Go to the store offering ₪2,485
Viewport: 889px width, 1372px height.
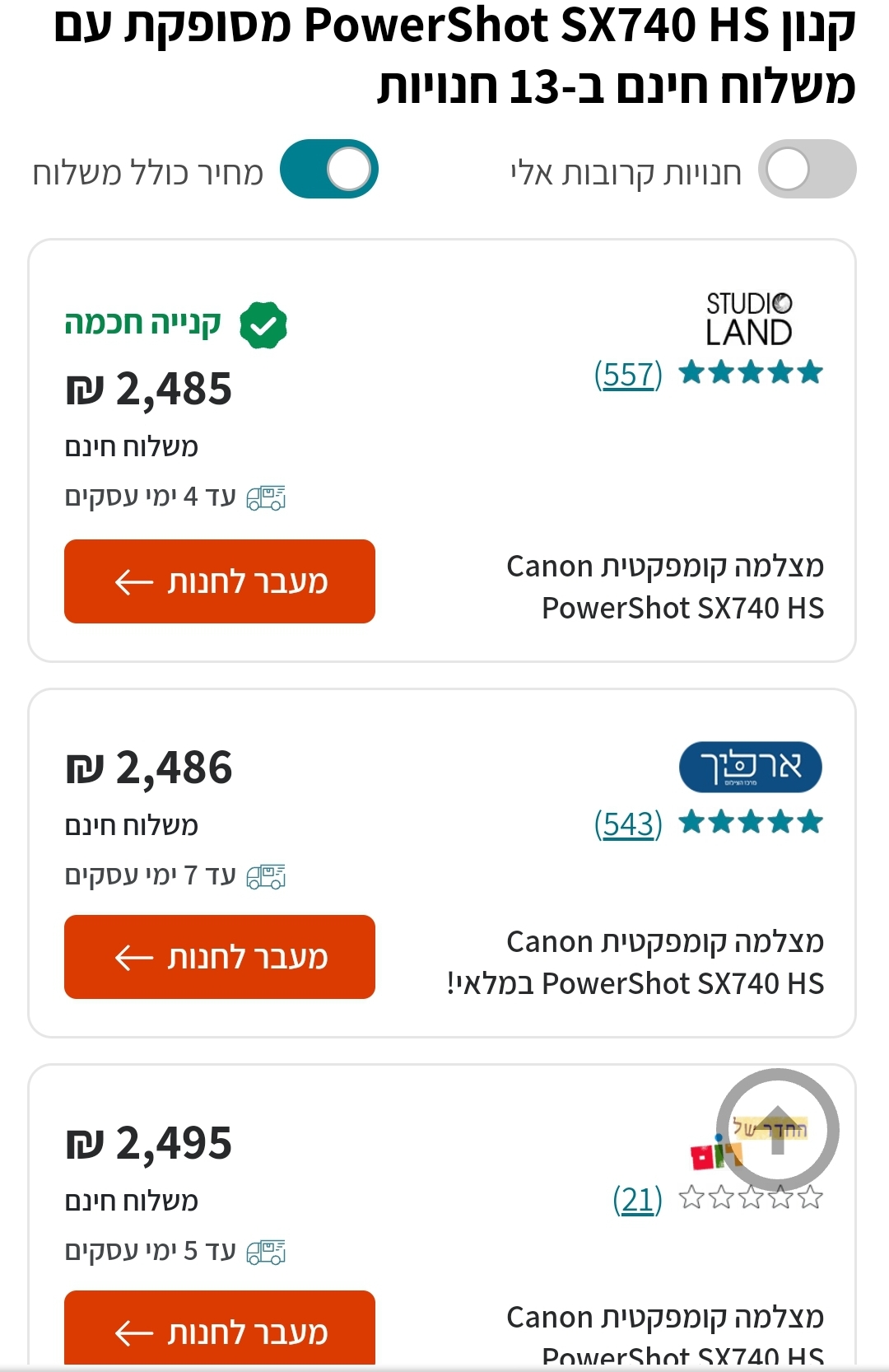click(220, 581)
